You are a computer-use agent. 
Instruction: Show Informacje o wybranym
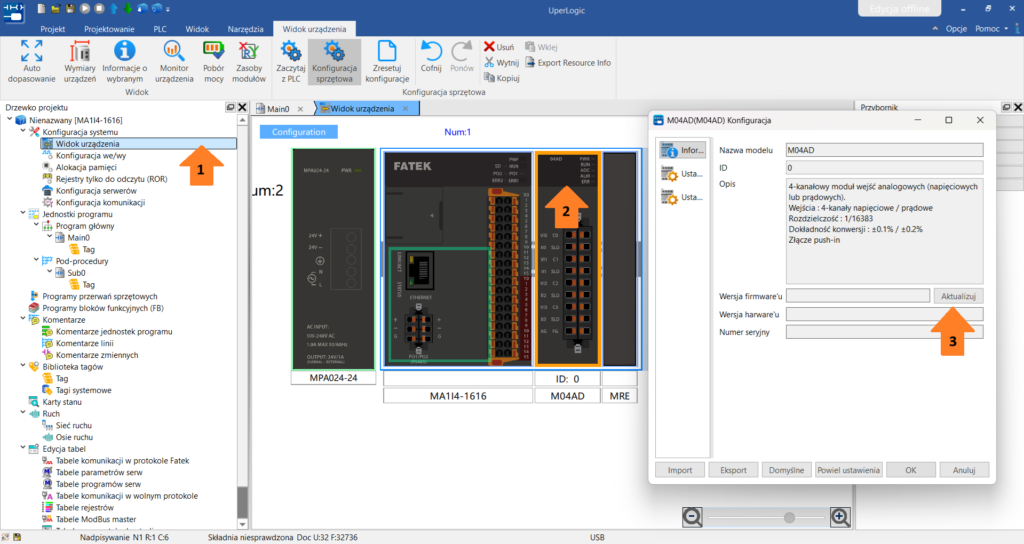tap(124, 61)
